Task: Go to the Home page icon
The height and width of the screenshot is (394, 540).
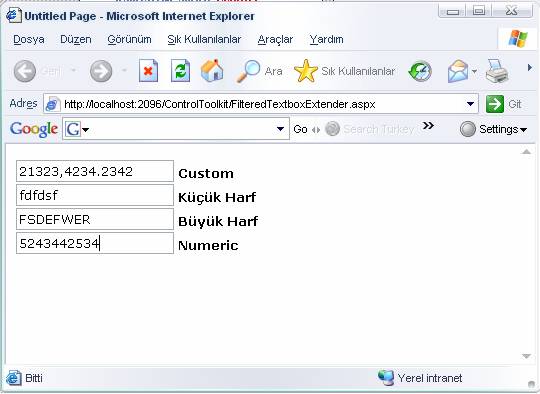Action: (x=212, y=71)
